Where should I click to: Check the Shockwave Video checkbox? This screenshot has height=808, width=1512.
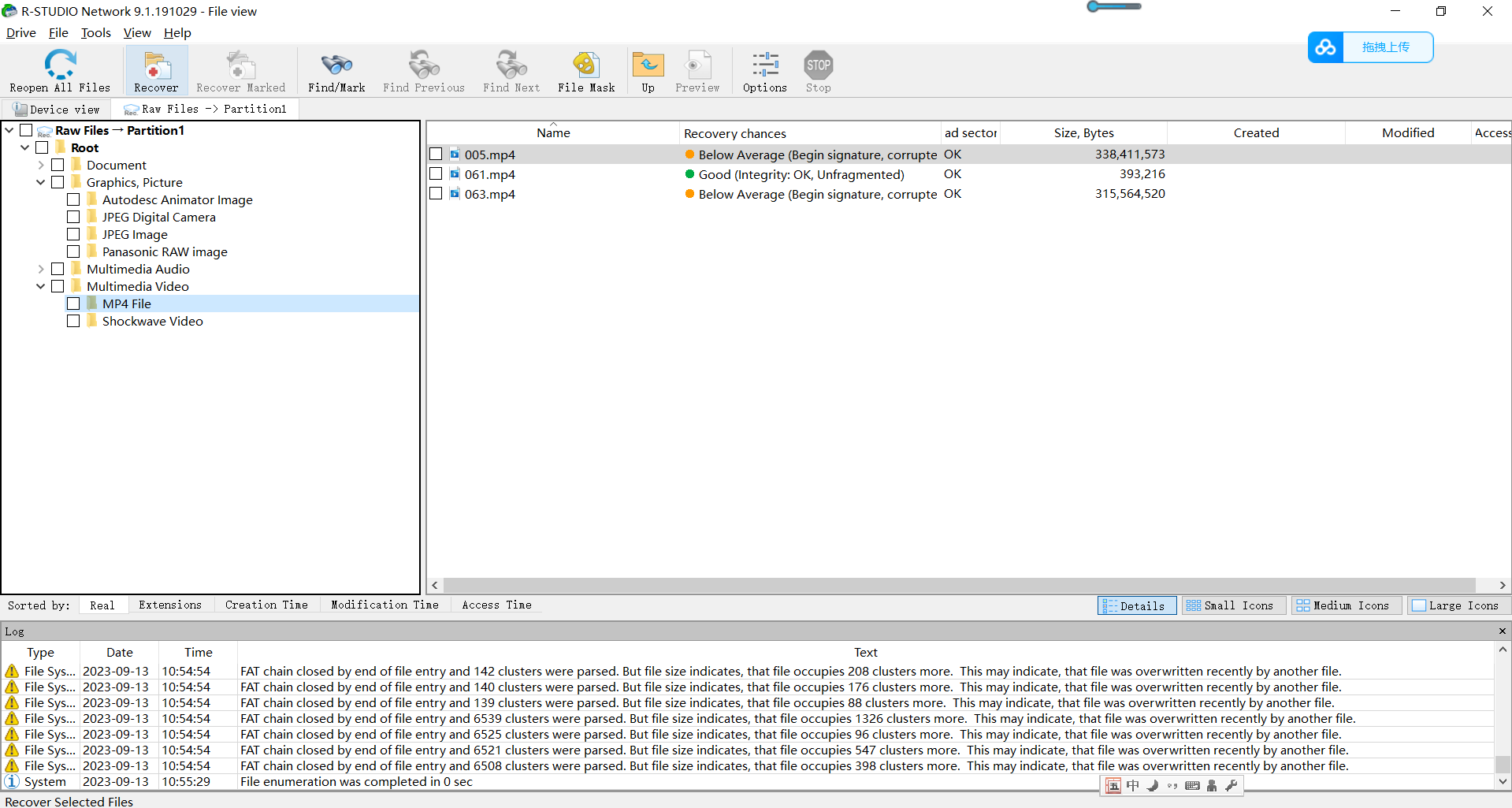pyautogui.click(x=73, y=321)
